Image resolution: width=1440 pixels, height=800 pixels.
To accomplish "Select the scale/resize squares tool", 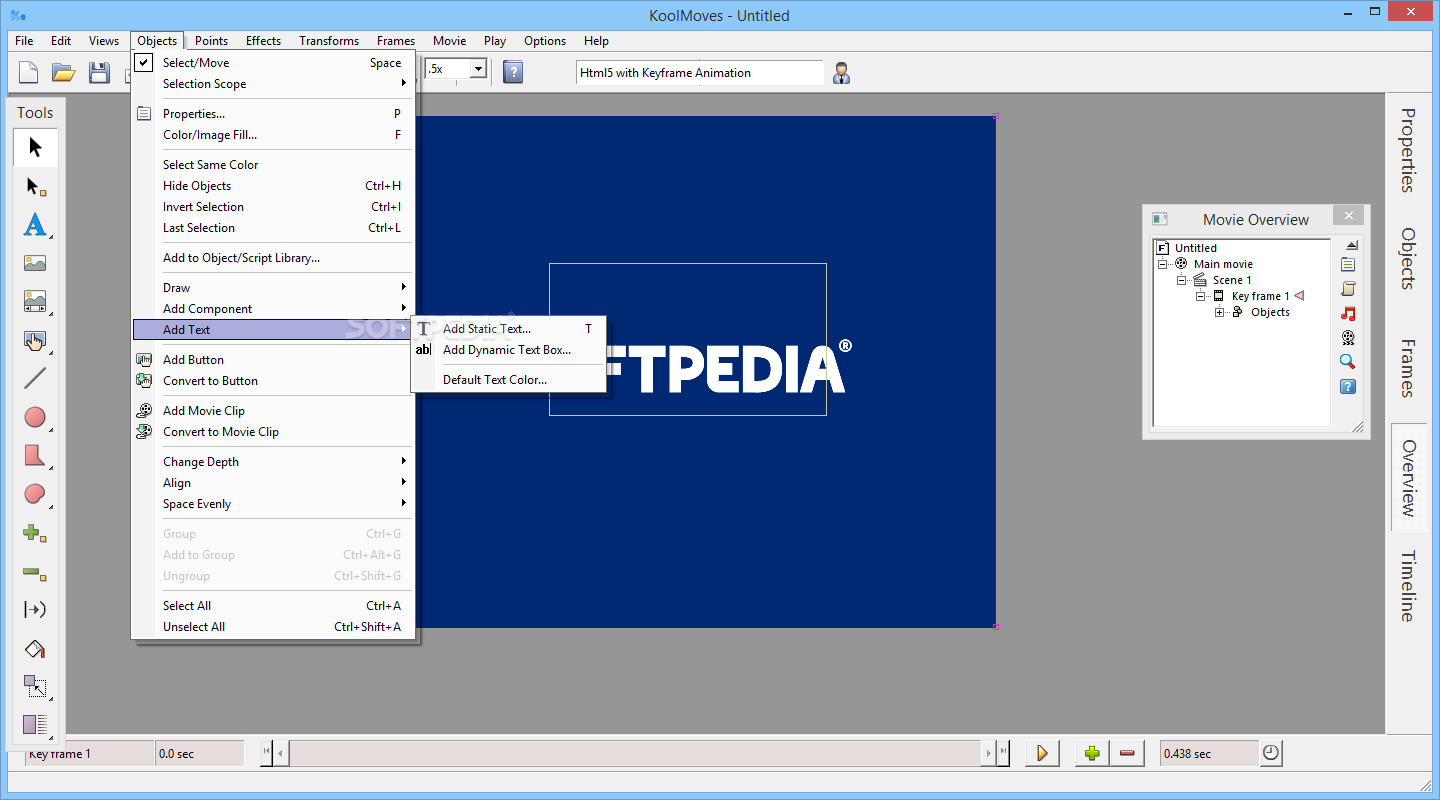I will point(35,687).
